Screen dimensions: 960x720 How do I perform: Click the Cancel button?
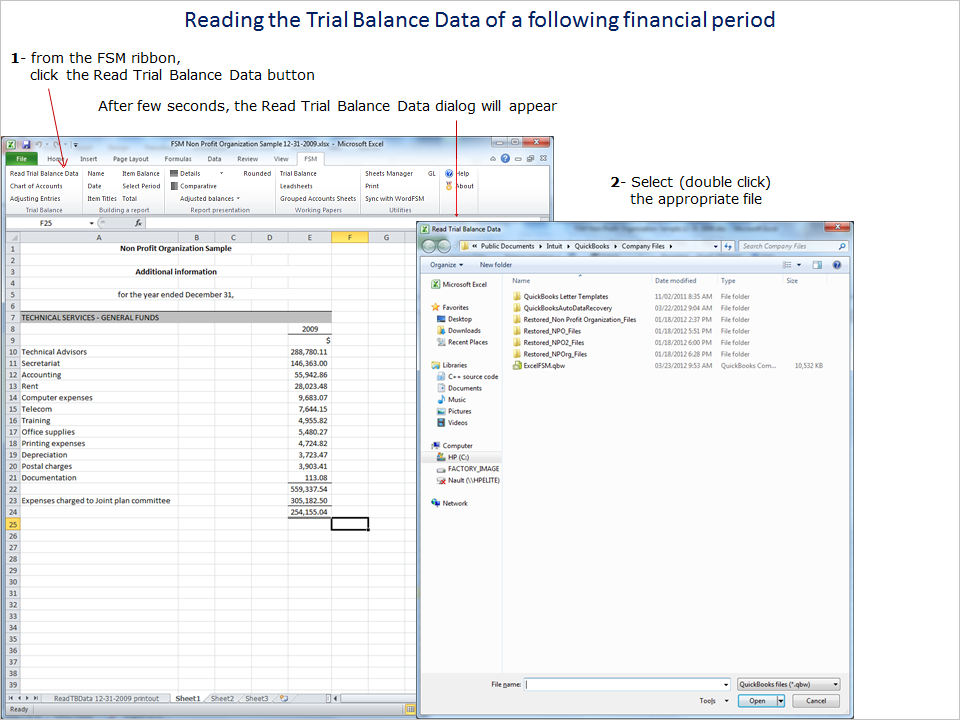[816, 701]
